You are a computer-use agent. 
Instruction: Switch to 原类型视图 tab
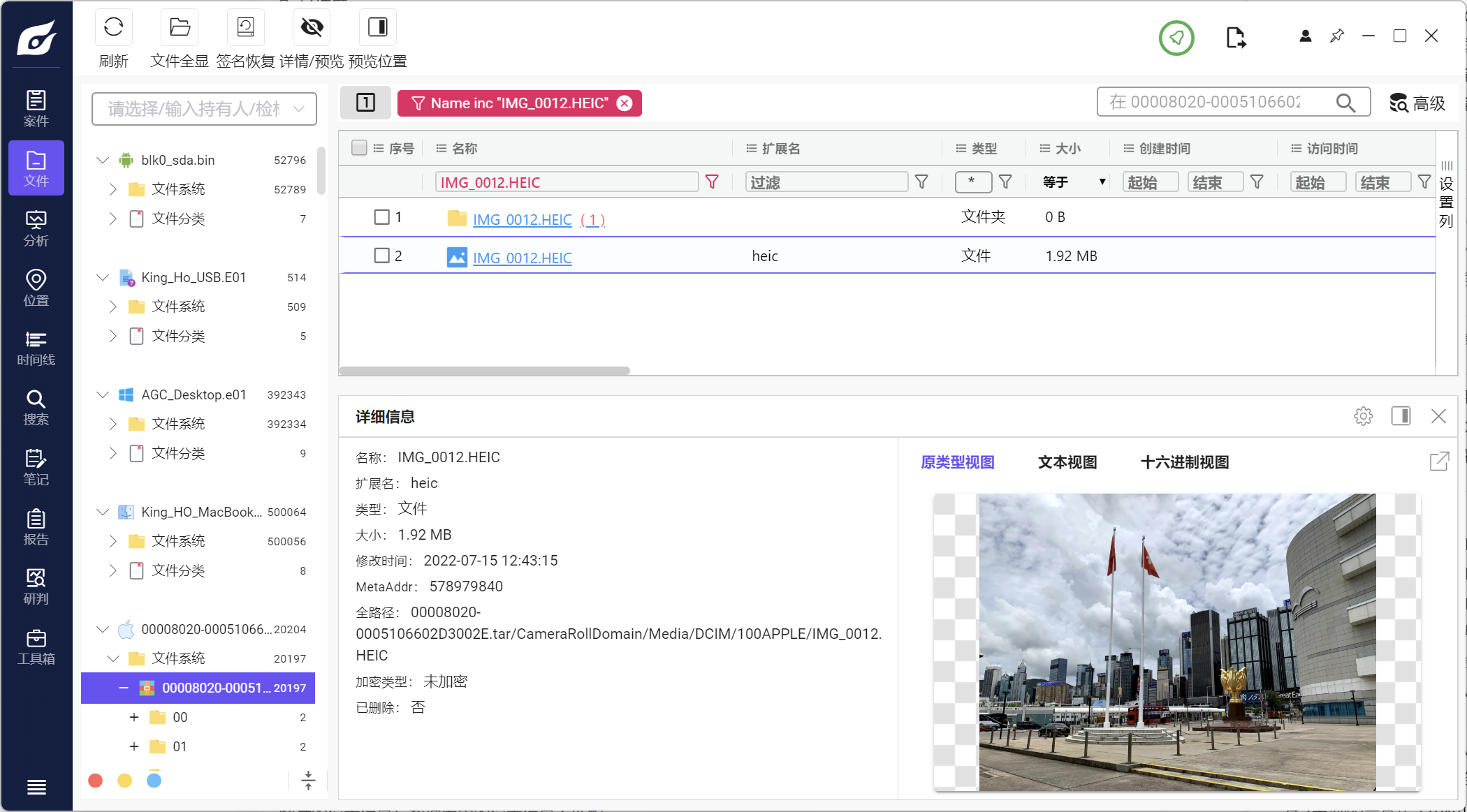click(x=957, y=462)
